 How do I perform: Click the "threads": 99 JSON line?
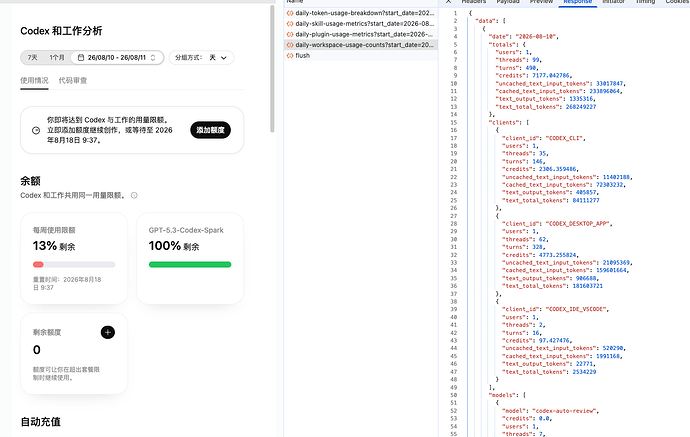[518, 60]
